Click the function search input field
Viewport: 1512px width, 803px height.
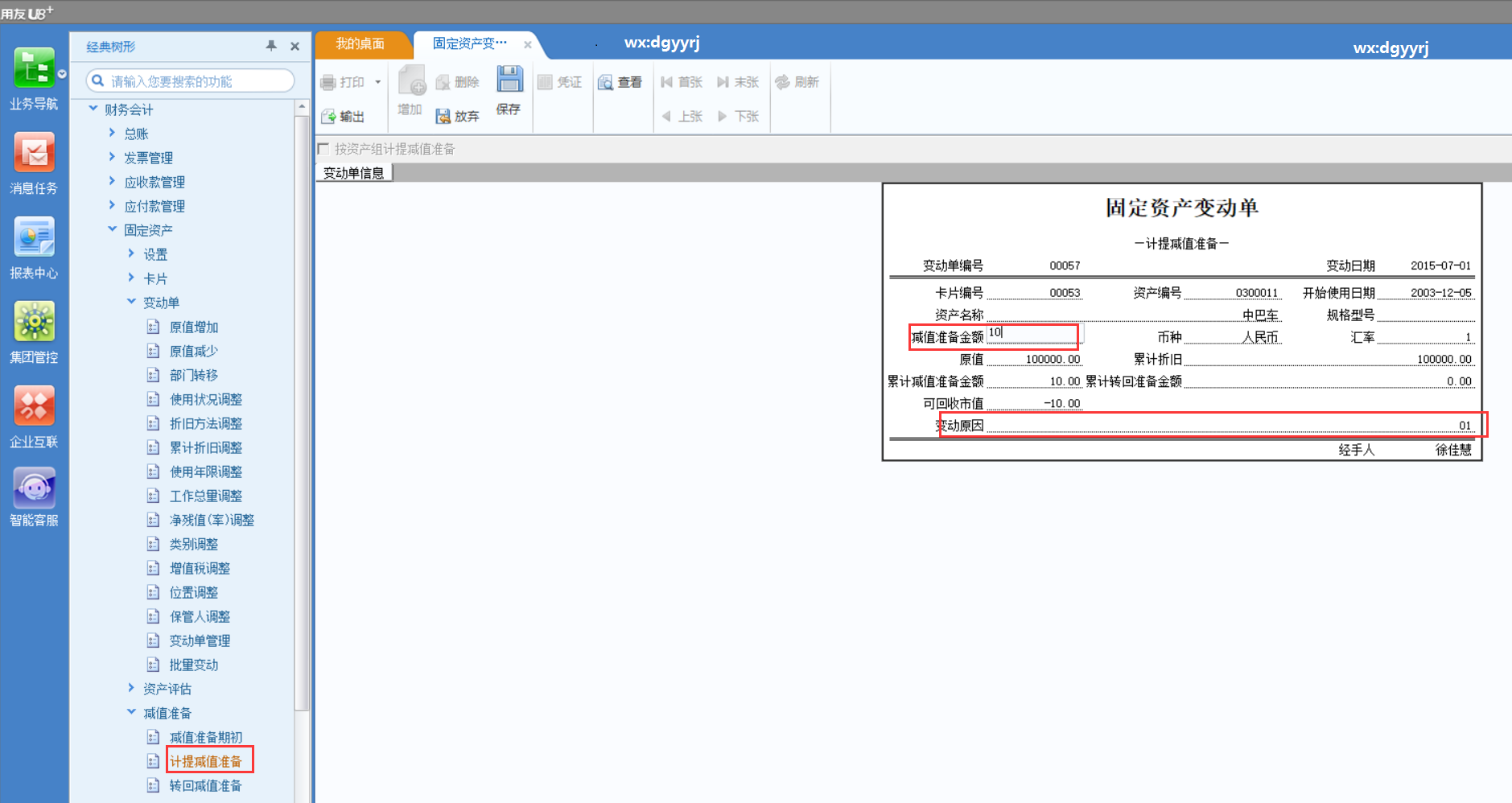click(190, 80)
